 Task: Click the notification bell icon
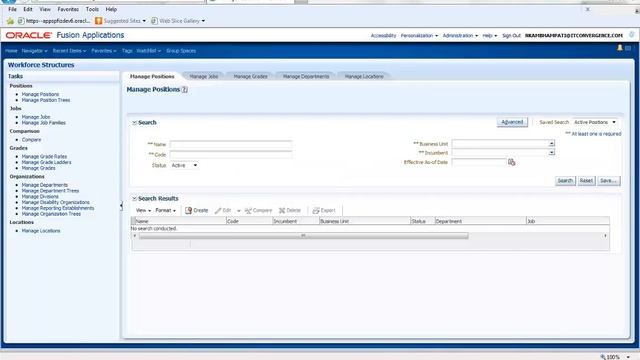pos(620,48)
